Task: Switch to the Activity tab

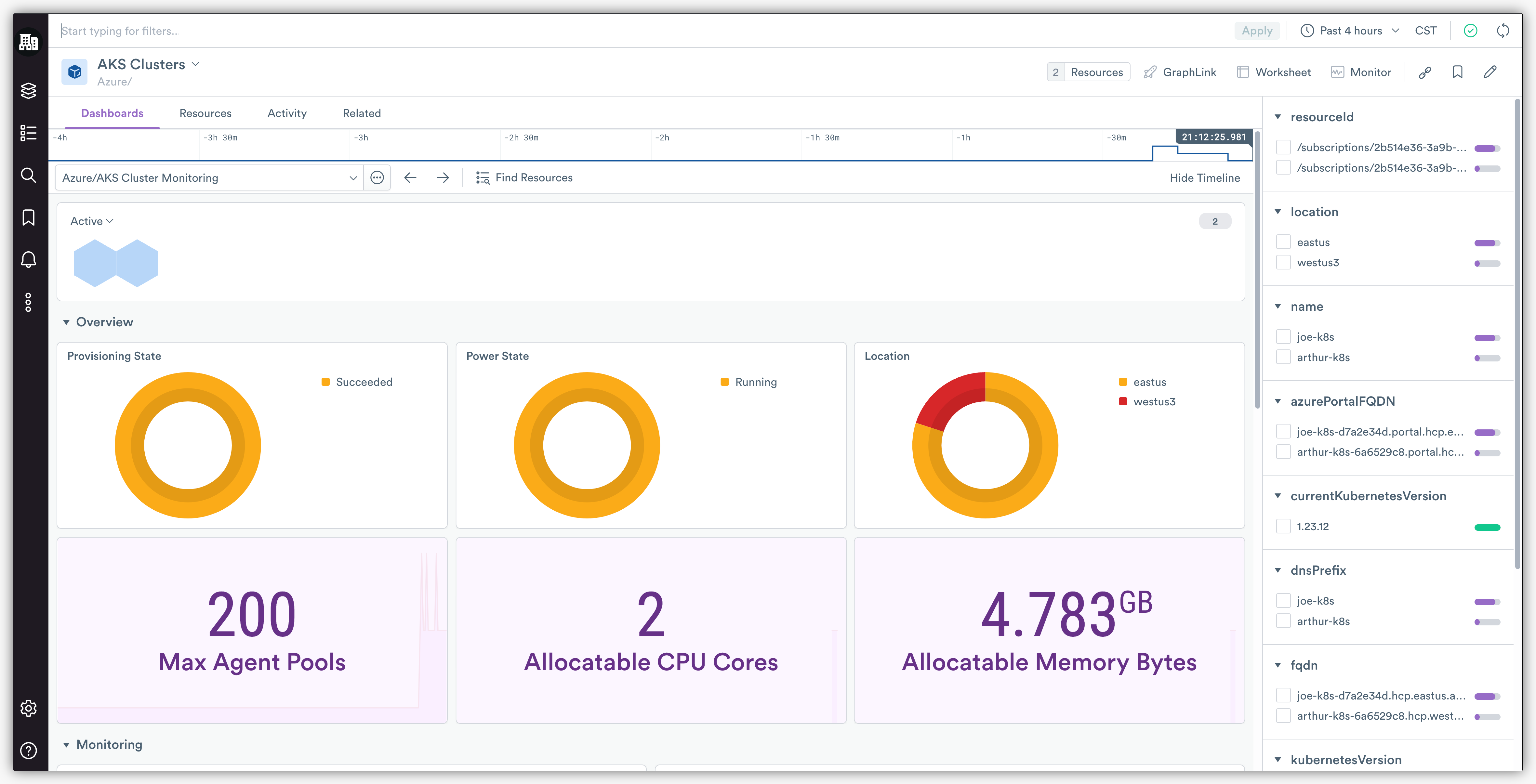Action: tap(287, 113)
